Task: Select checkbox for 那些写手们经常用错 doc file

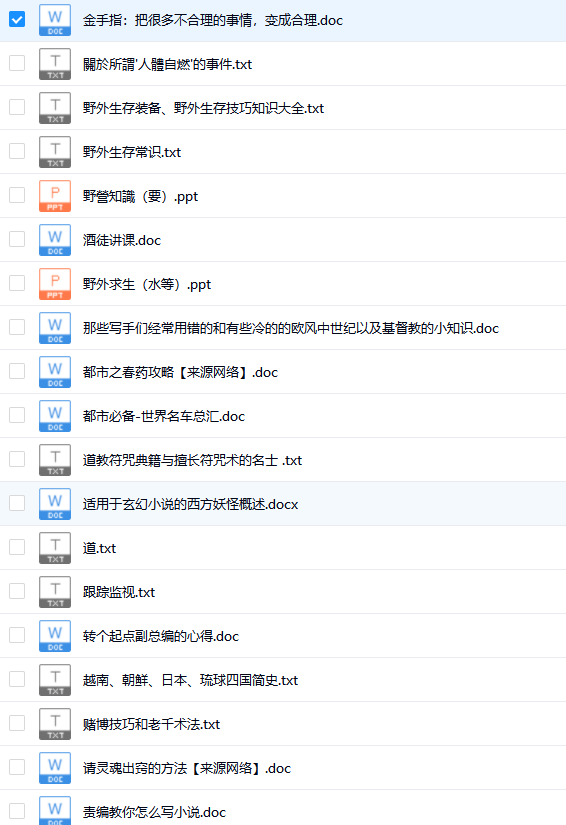Action: 17,327
